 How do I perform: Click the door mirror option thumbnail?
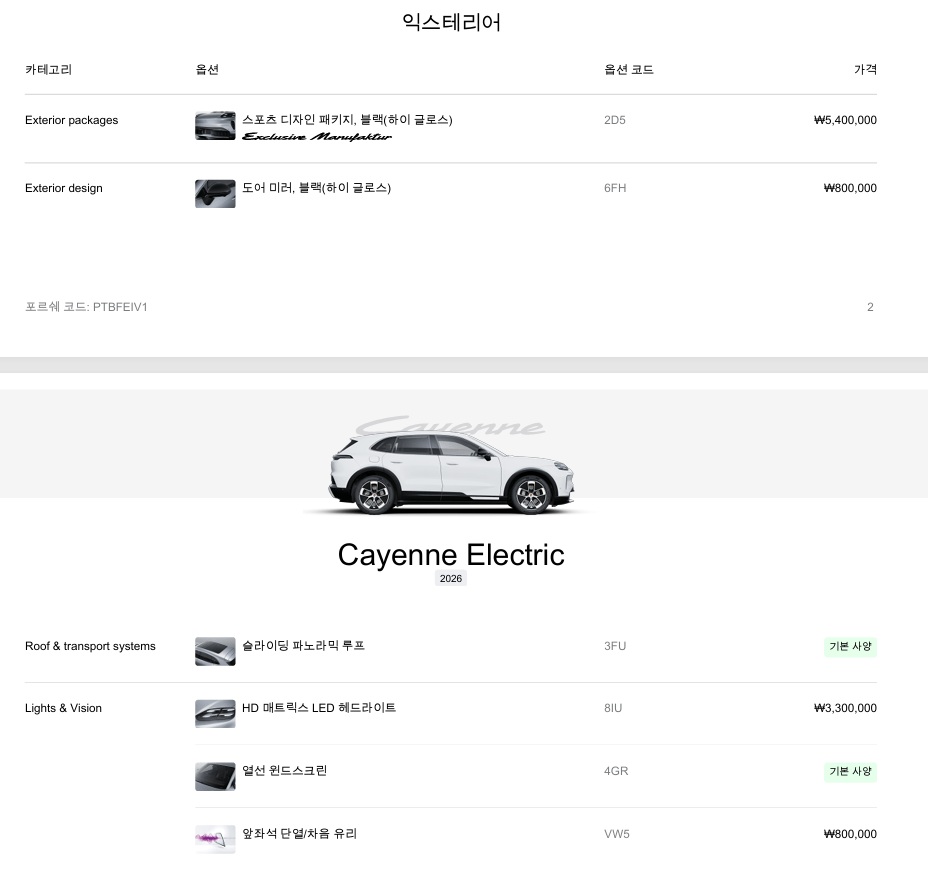click(x=215, y=193)
